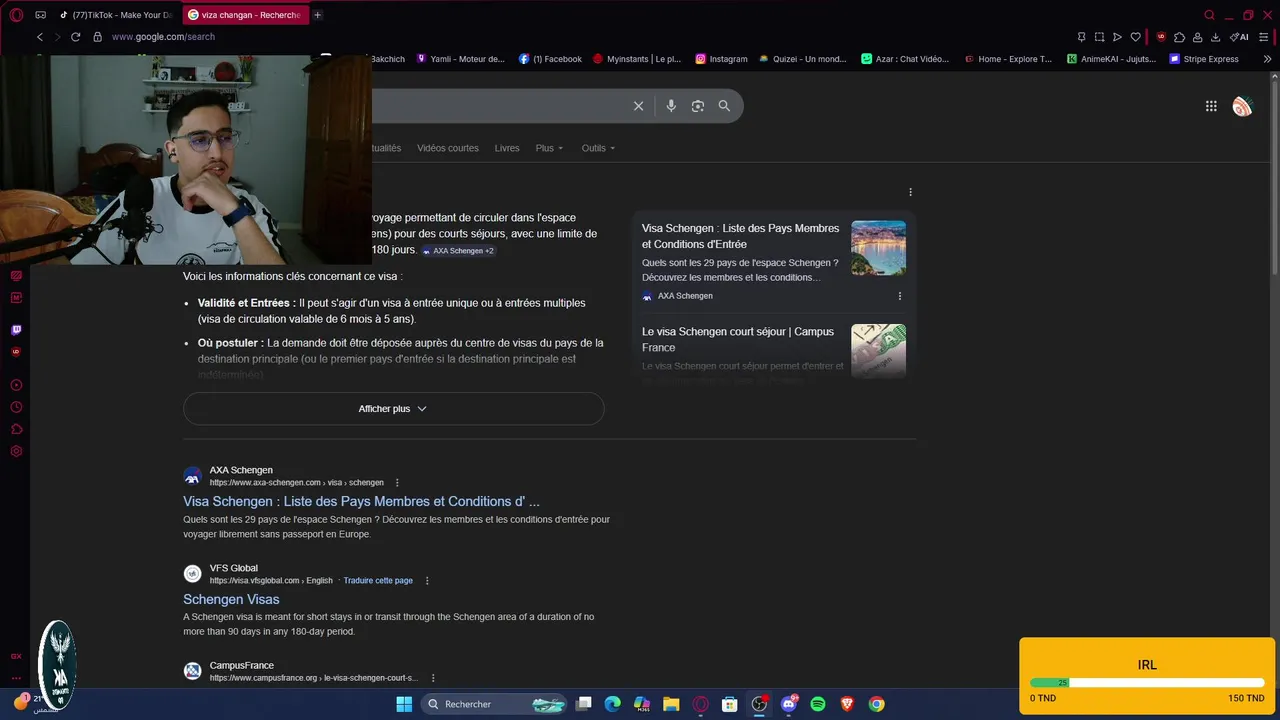The image size is (1280, 720).
Task: Open the Schengen Visas VFS Global result
Action: tap(231, 599)
